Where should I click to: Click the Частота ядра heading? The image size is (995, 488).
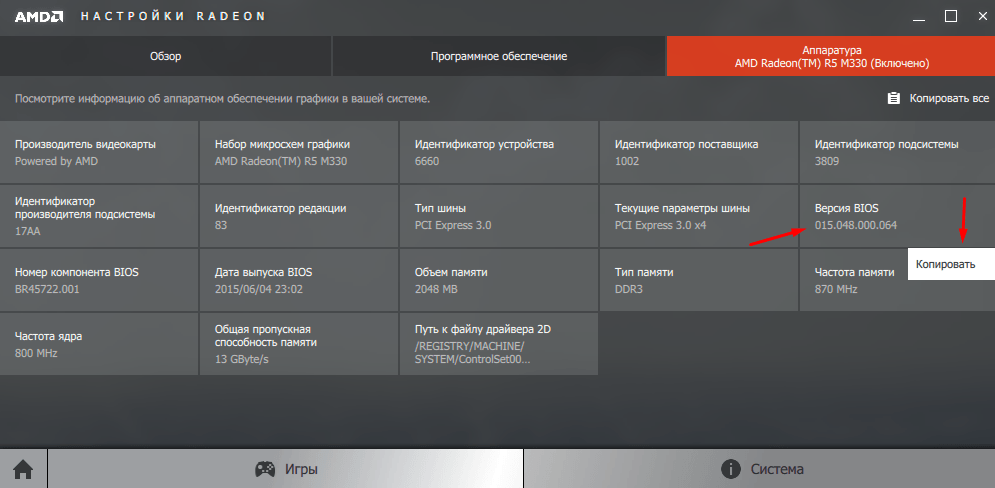(x=48, y=336)
